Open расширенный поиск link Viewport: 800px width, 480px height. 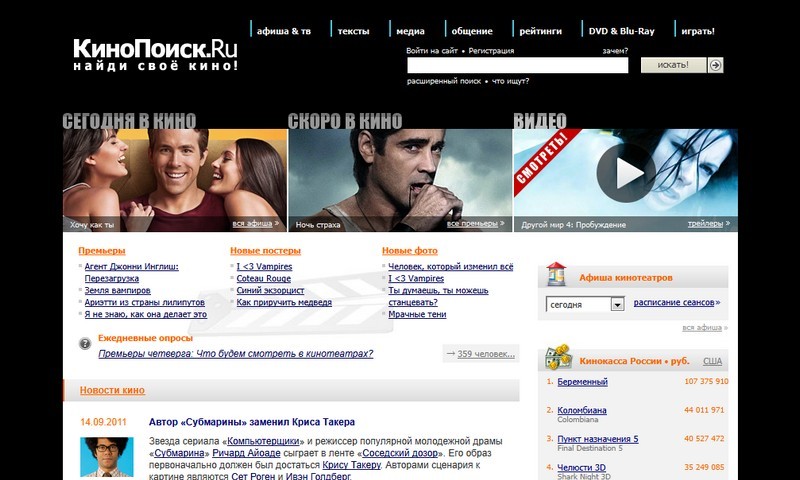pyautogui.click(x=443, y=81)
